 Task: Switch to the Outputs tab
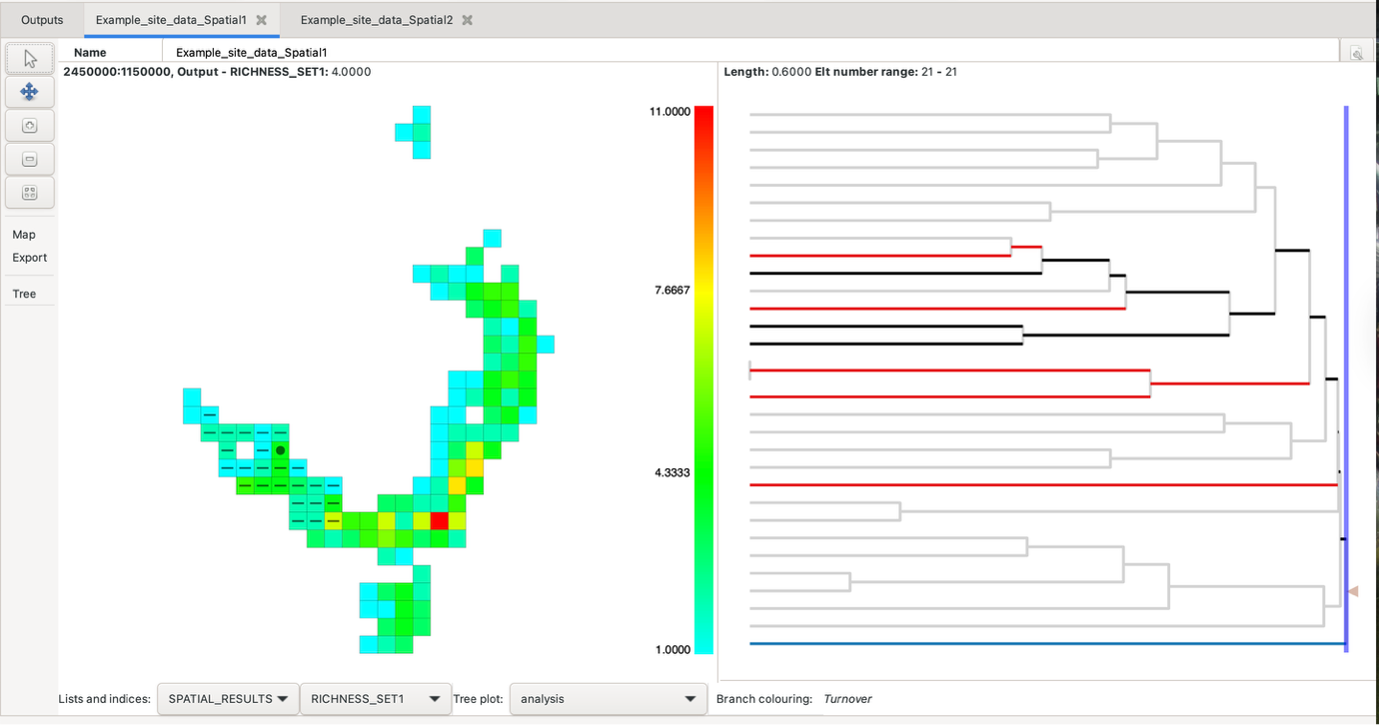(x=42, y=20)
